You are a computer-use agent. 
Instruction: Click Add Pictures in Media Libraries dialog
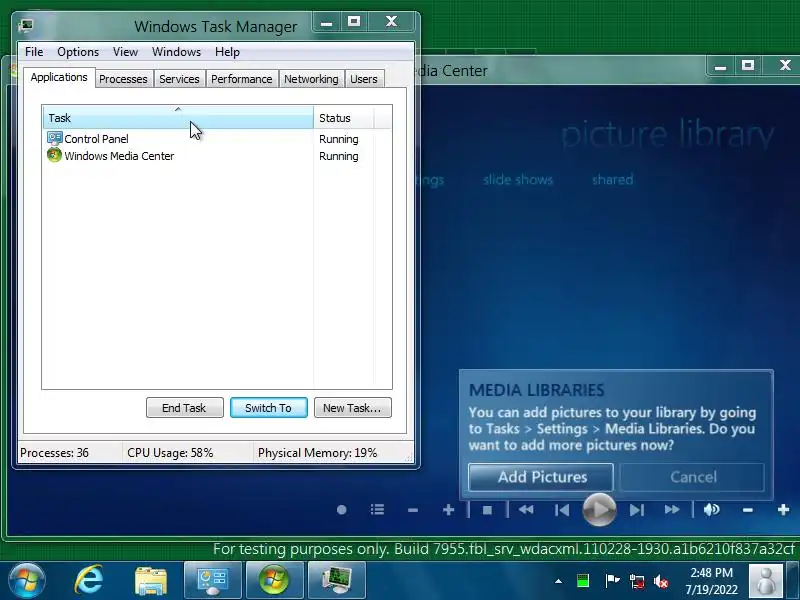click(541, 477)
